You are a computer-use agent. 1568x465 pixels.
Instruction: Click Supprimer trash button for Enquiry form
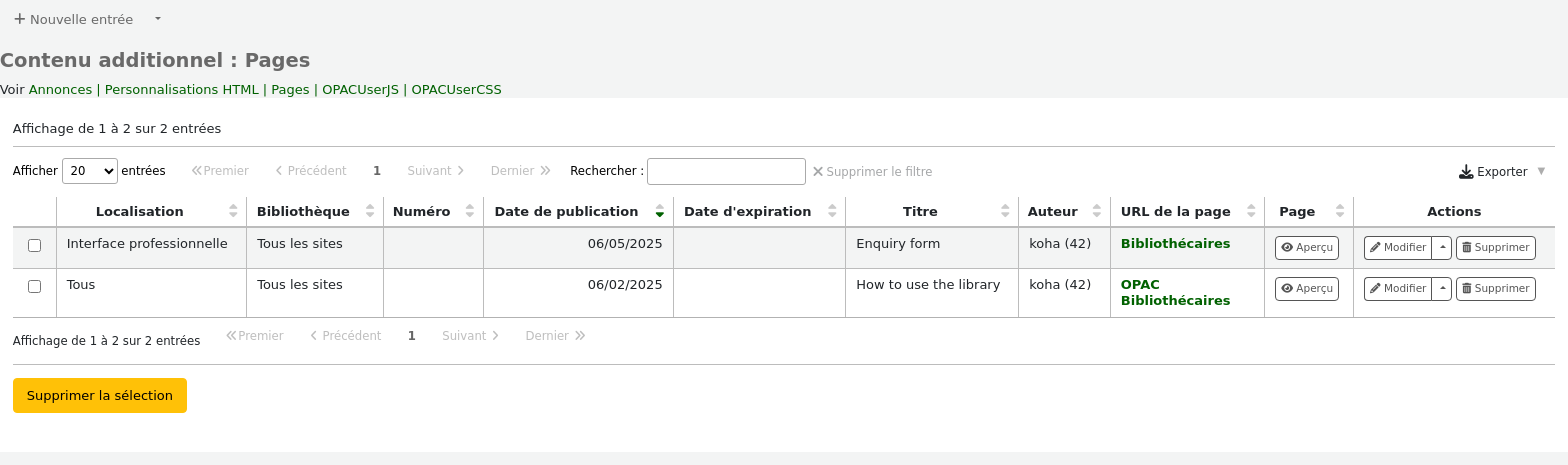click(x=1495, y=248)
